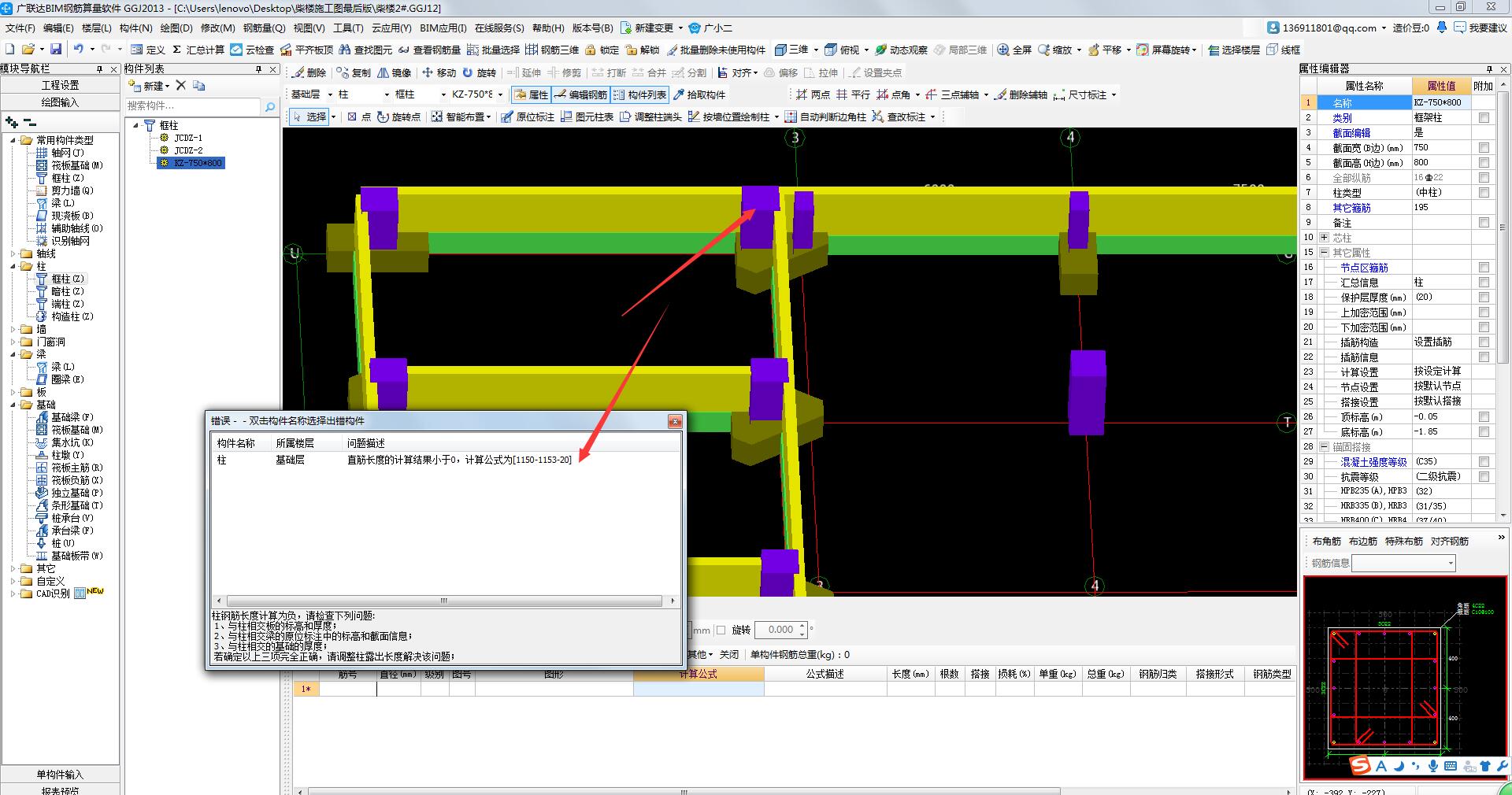Viewport: 1512px width, 795px height.
Task: Expand the 新建 dropdown in component list
Action: pyautogui.click(x=168, y=86)
